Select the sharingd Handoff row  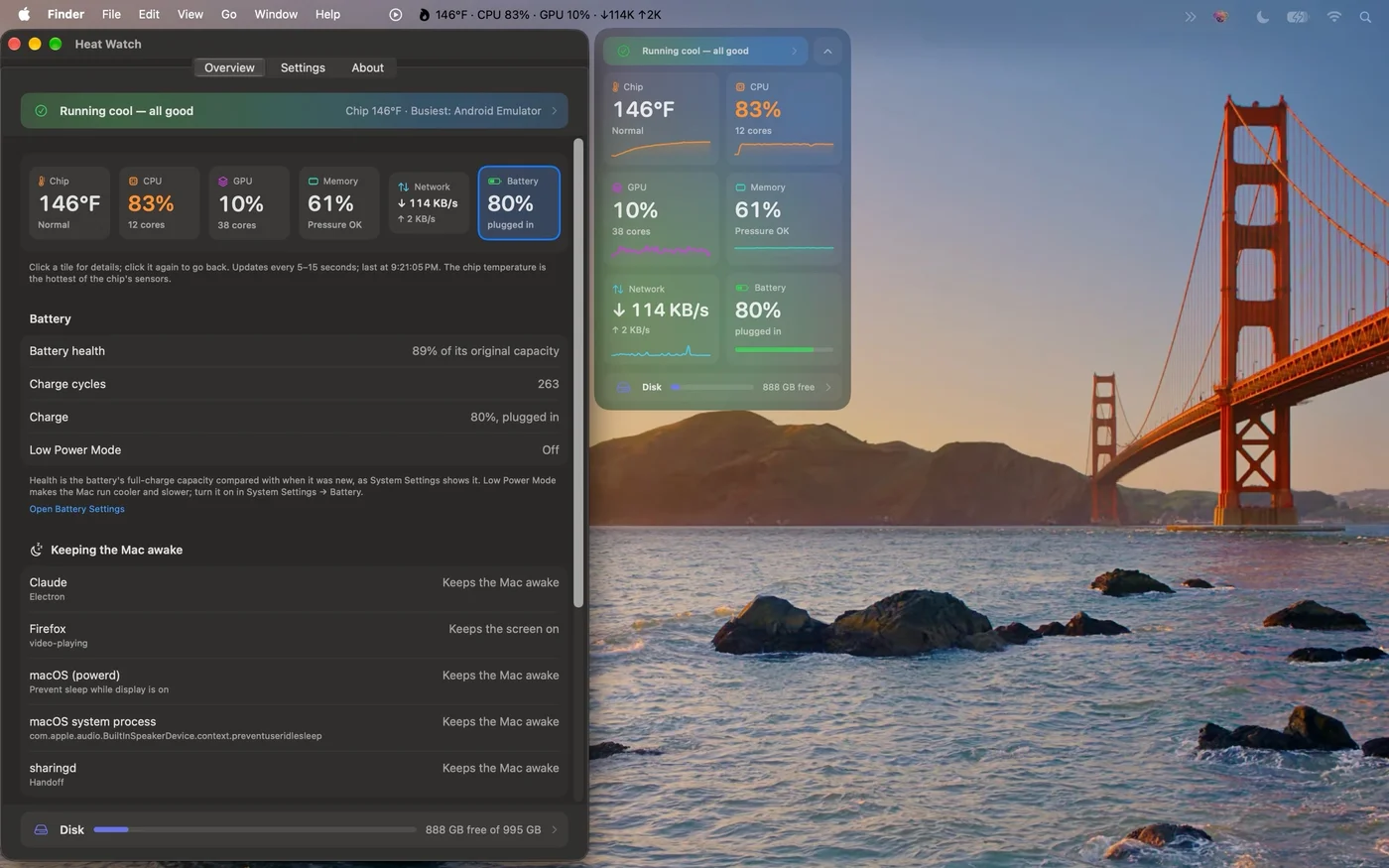294,774
